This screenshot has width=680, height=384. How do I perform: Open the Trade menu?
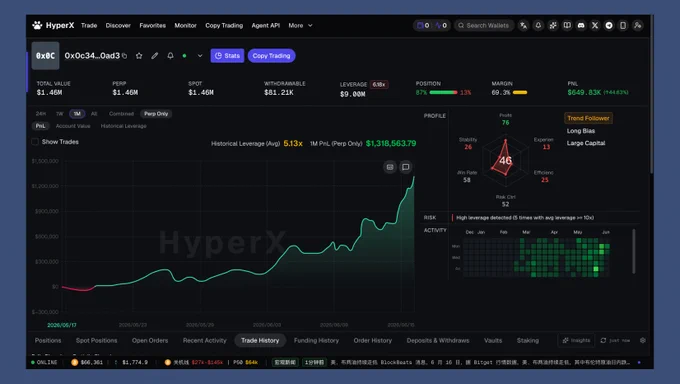click(x=89, y=26)
